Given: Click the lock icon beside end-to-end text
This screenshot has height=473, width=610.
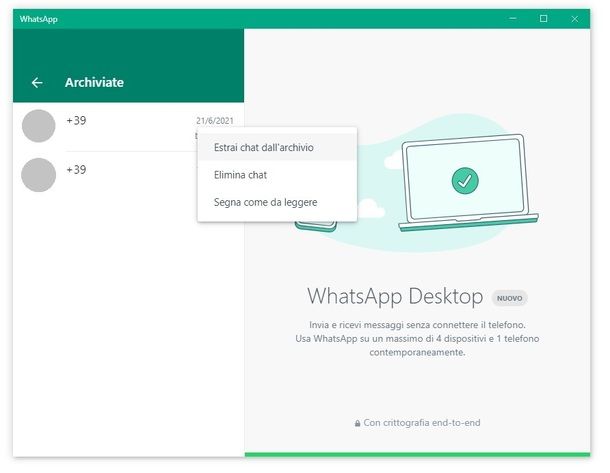Looking at the screenshot, I should coord(357,423).
